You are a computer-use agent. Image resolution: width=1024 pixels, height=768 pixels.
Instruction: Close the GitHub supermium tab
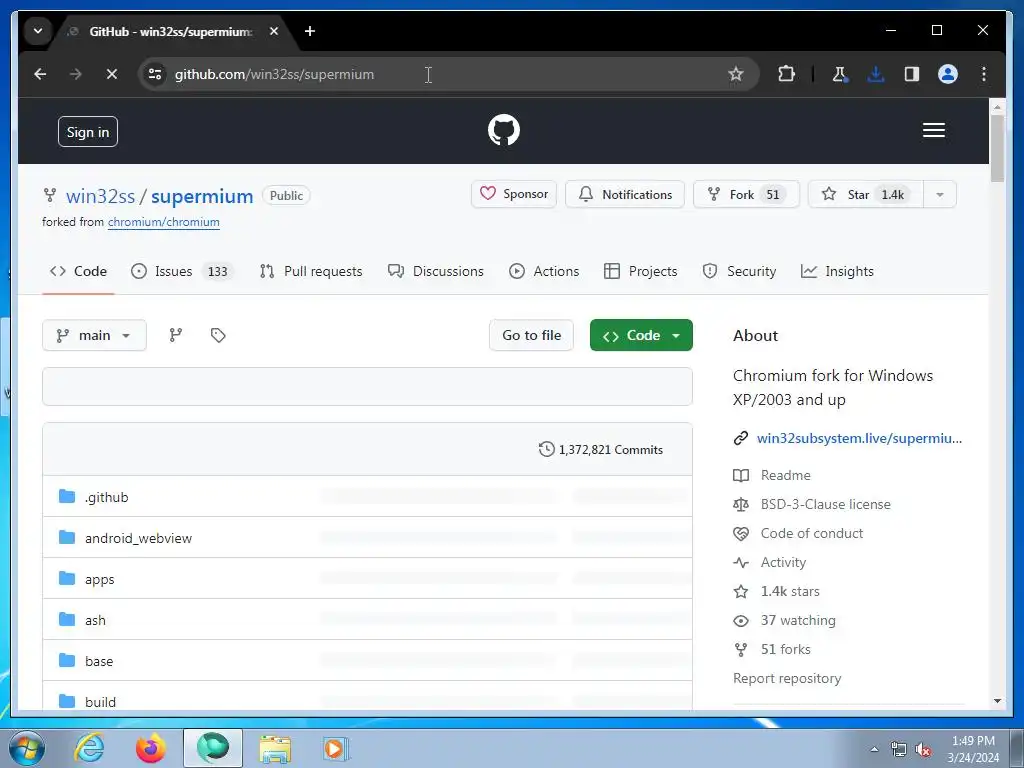274,31
